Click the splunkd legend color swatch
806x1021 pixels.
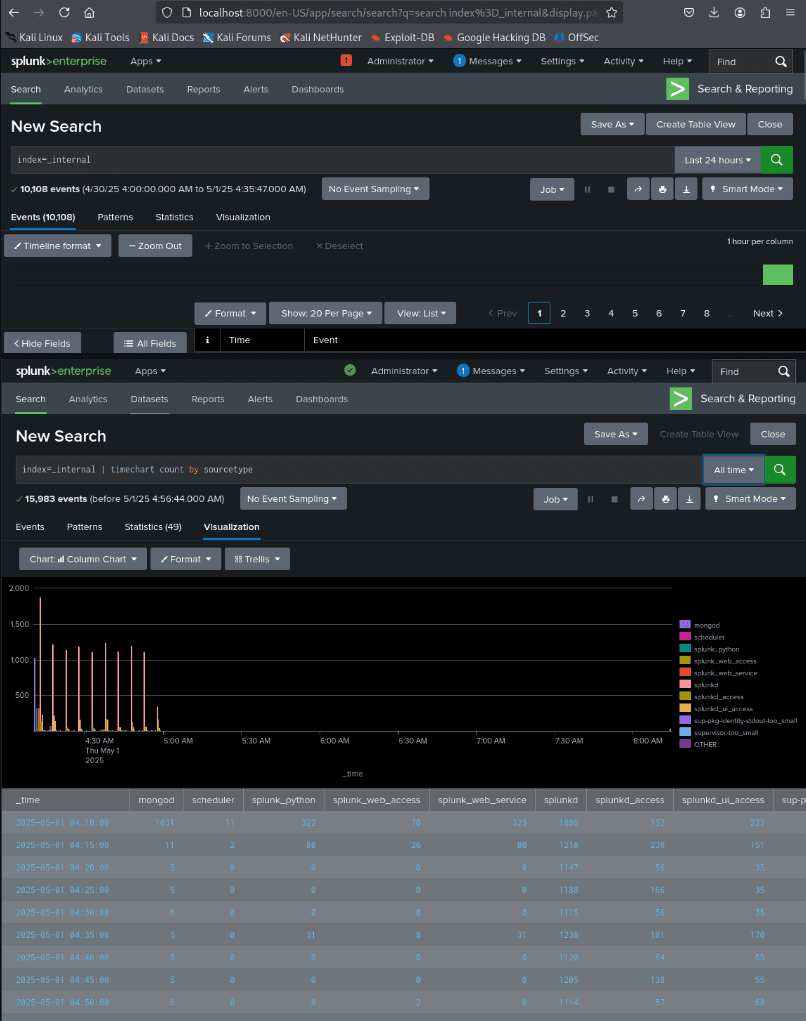coord(684,684)
